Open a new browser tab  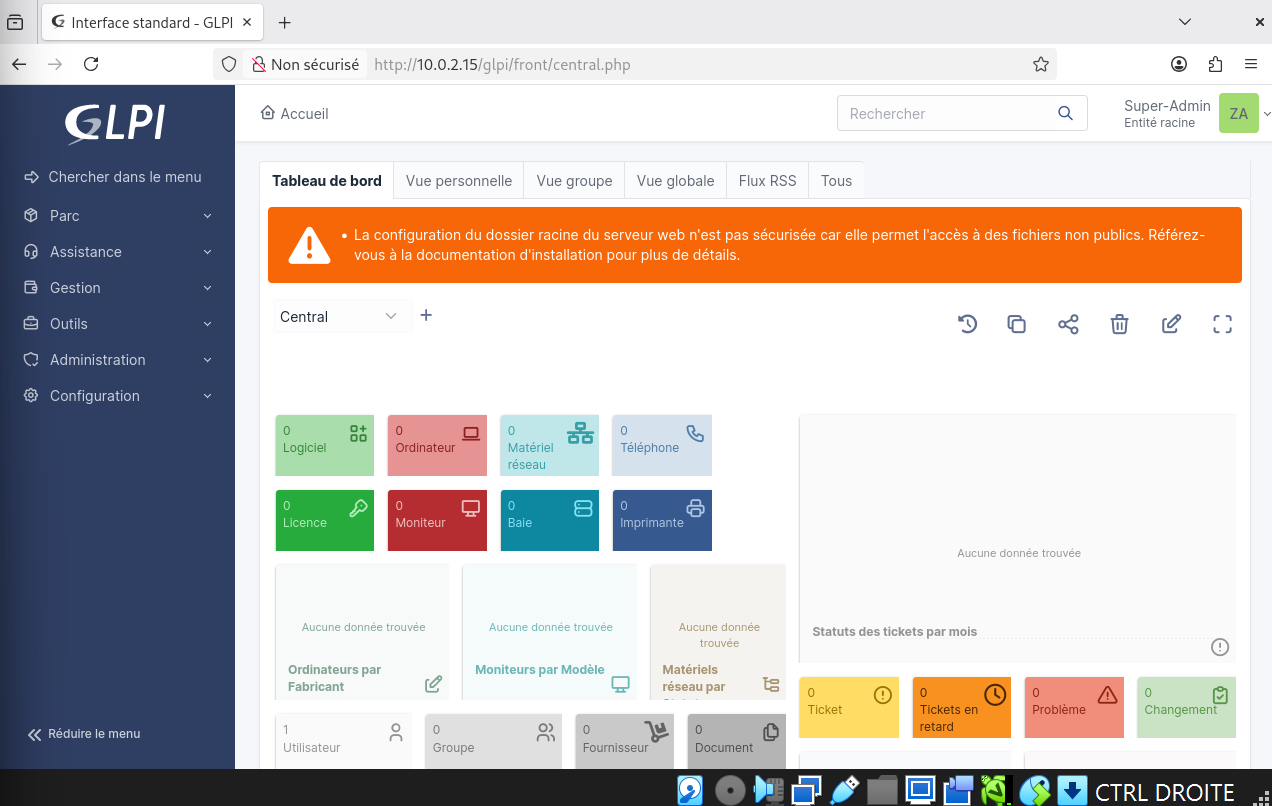coord(285,22)
